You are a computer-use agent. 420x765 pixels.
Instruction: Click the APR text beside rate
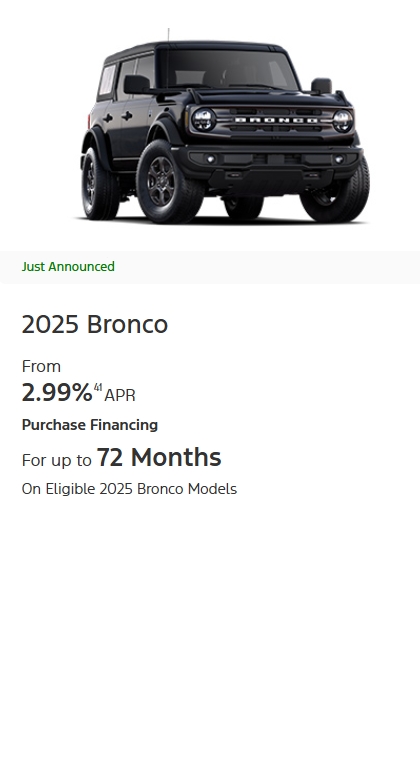click(120, 395)
